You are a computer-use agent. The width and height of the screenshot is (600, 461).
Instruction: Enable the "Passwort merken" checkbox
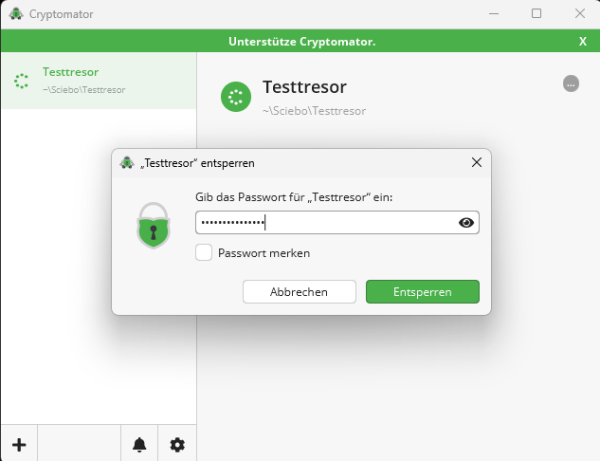204,253
